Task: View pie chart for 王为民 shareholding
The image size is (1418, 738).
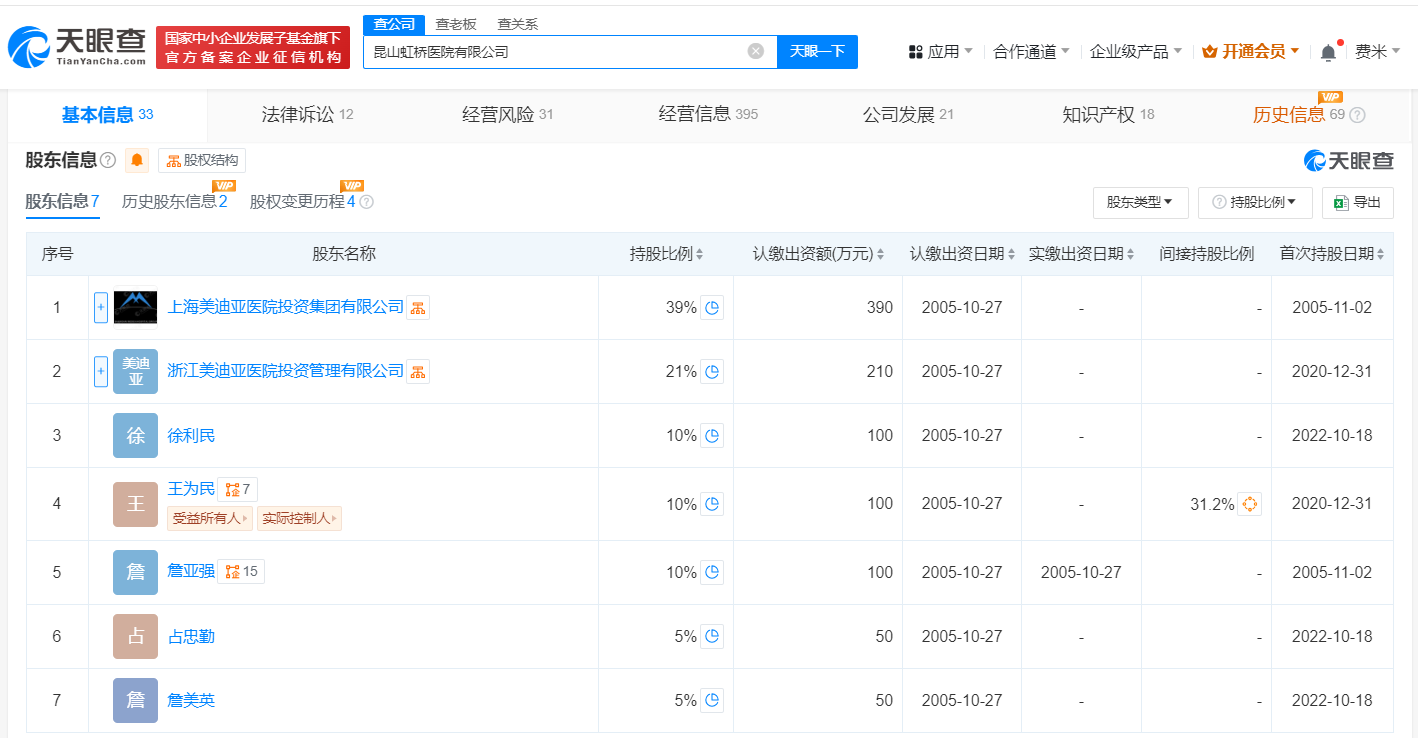Action: coord(712,504)
